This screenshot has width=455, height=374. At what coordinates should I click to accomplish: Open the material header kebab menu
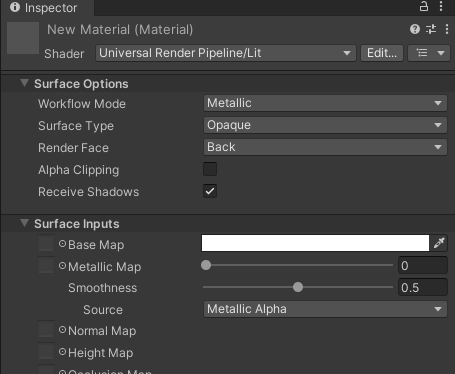pyautogui.click(x=447, y=29)
